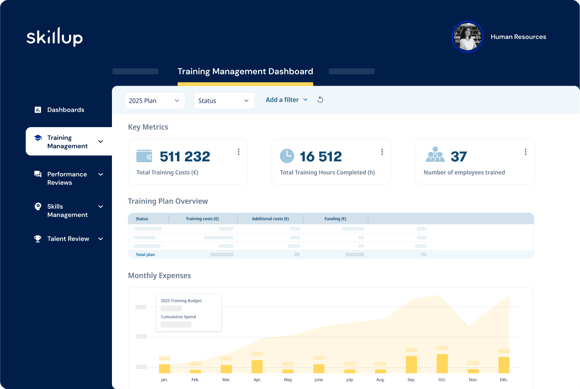
Task: Click the Funding (€) column header
Action: (x=335, y=219)
